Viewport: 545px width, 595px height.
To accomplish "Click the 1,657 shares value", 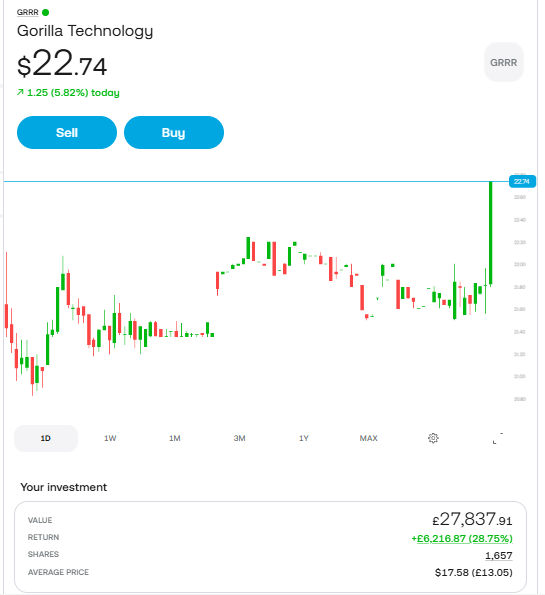I will point(499,556).
